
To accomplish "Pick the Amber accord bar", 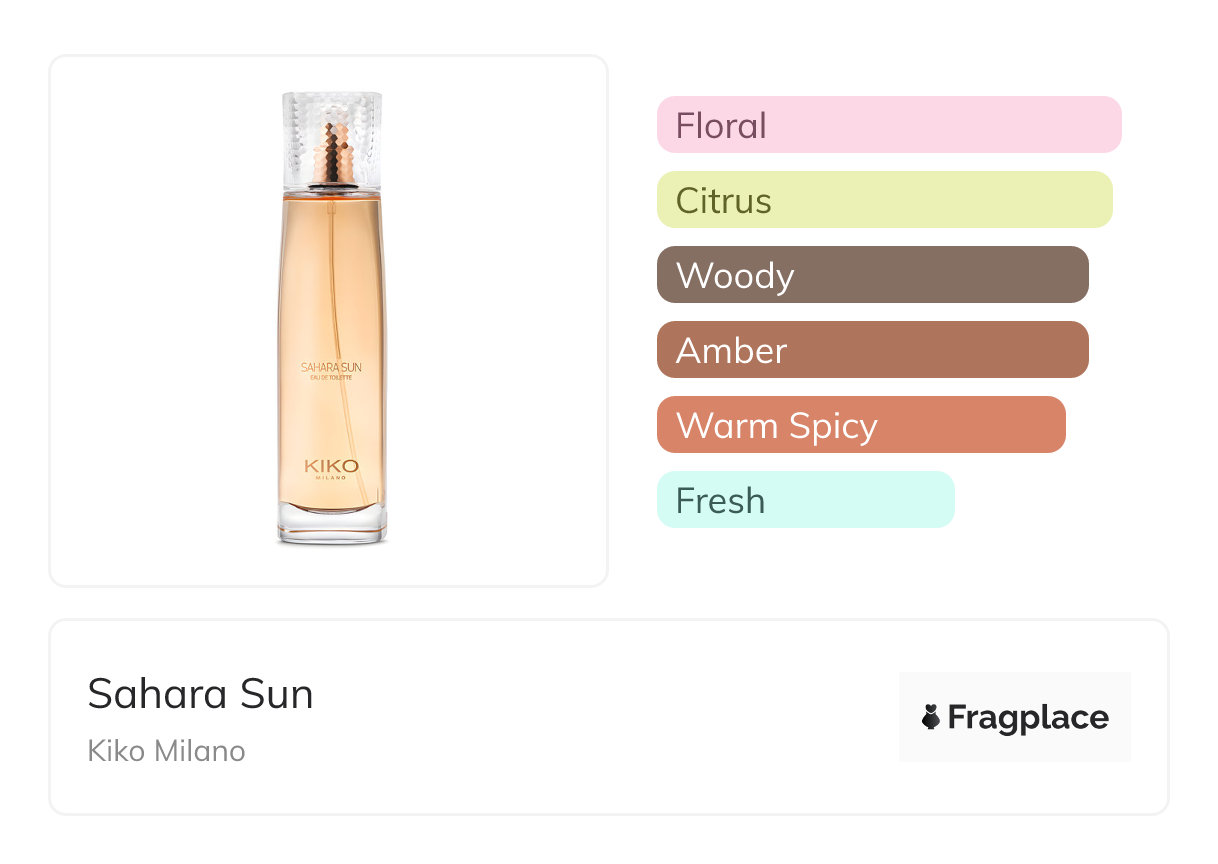I will click(872, 350).
